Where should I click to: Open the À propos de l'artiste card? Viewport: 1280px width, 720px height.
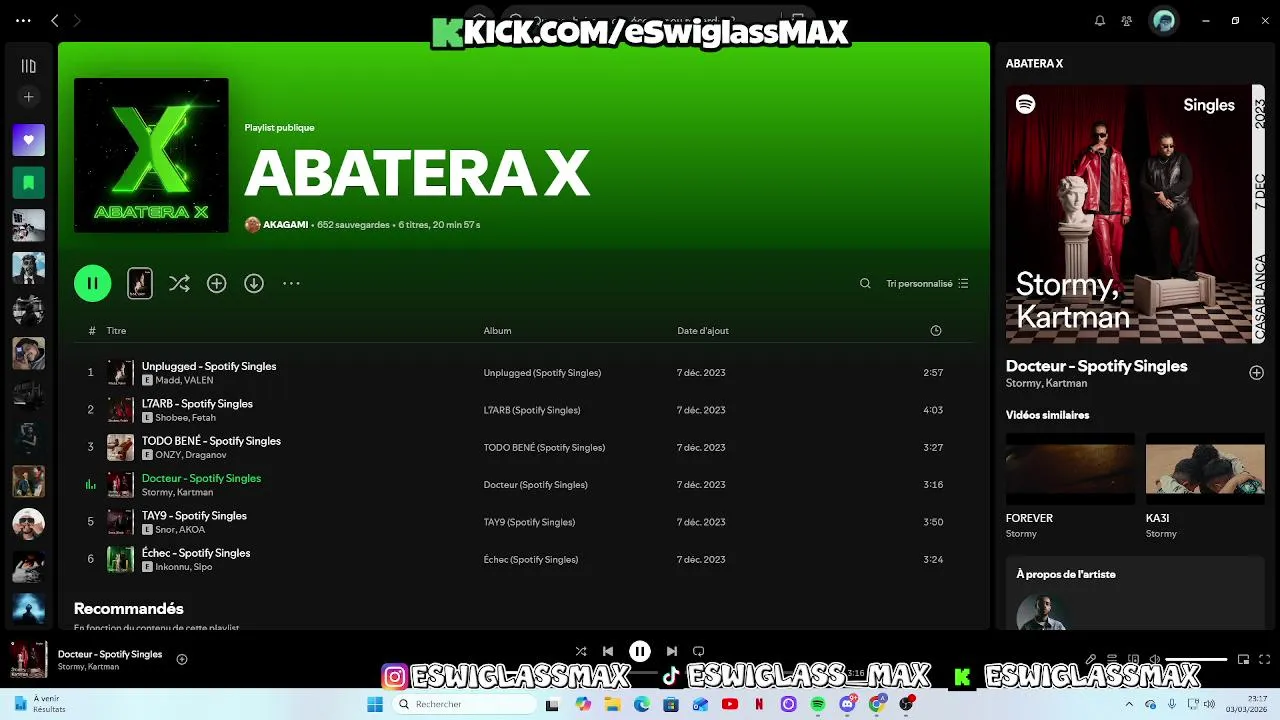tap(1136, 593)
